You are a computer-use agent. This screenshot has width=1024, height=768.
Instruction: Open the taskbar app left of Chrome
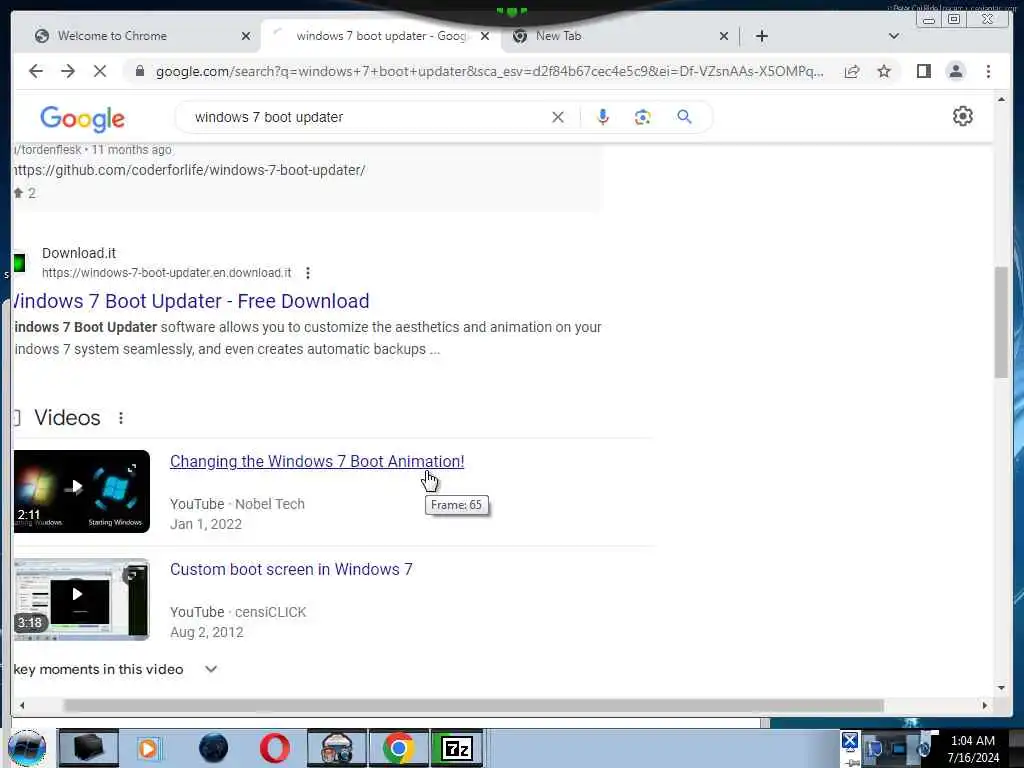(x=336, y=748)
